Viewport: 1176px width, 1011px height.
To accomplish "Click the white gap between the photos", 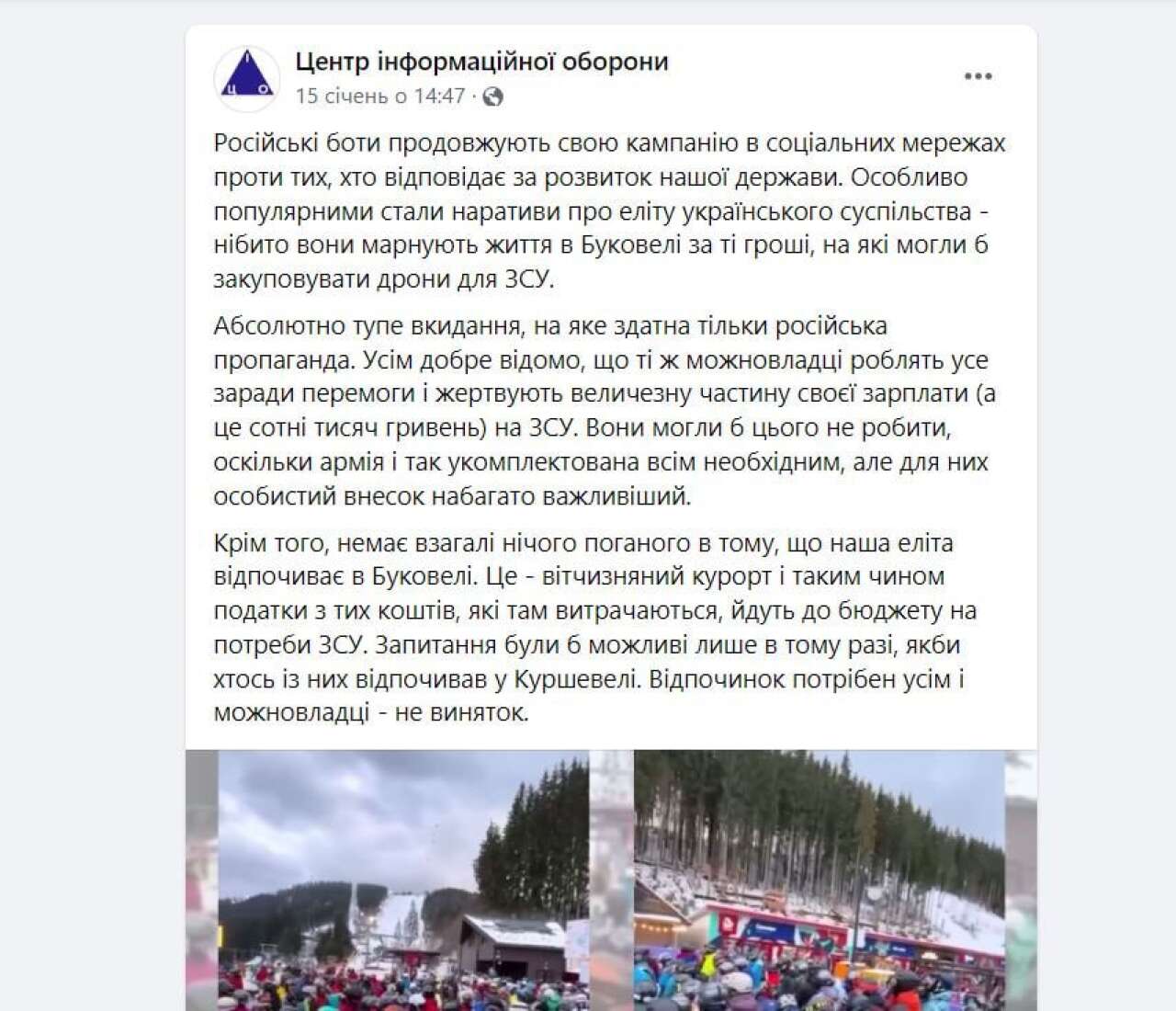I will (x=611, y=880).
